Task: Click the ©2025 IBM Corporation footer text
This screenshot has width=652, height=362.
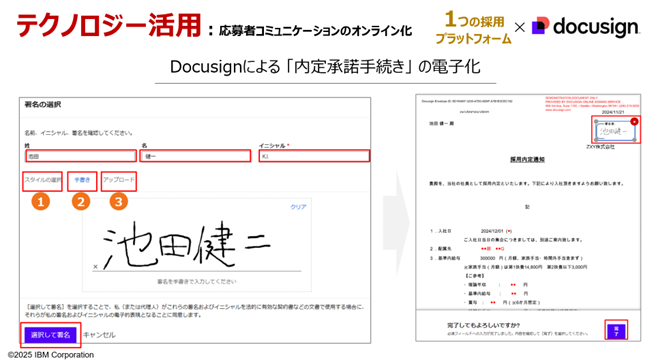Action: click(51, 355)
